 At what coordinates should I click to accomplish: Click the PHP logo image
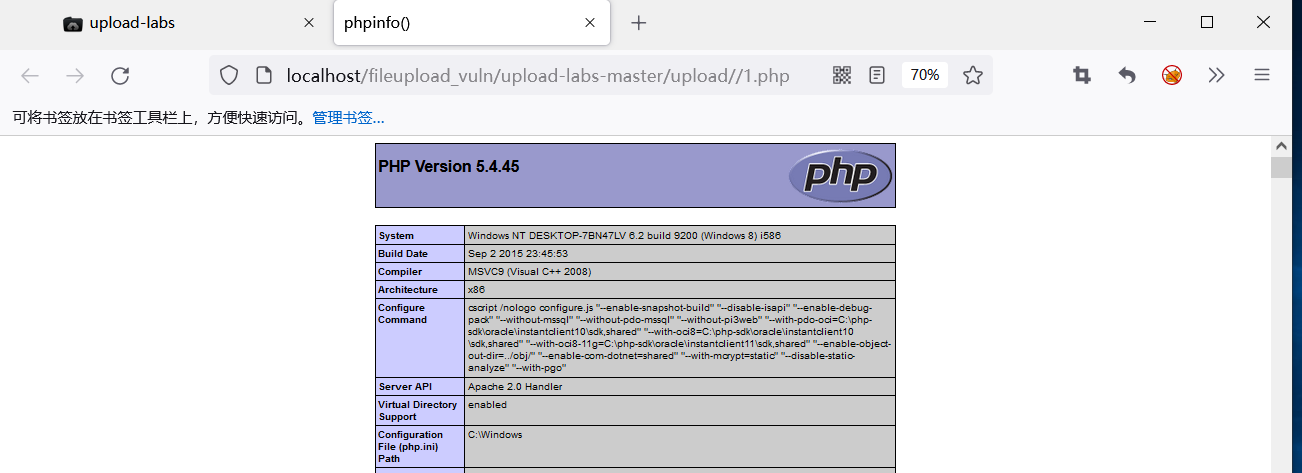coord(839,175)
